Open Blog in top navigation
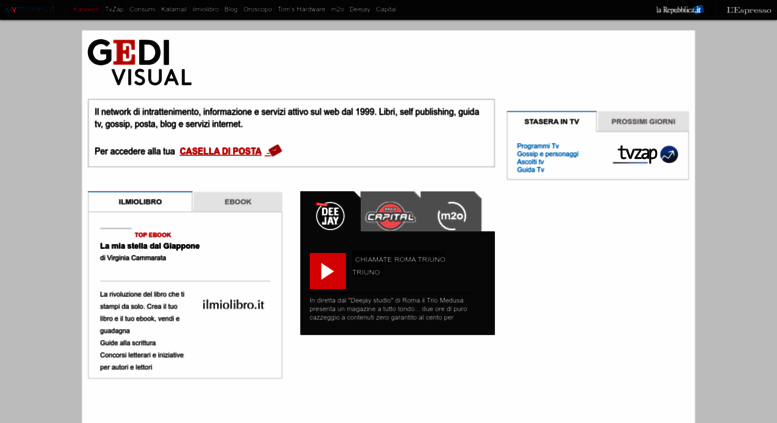This screenshot has height=423, width=777. [231, 9]
